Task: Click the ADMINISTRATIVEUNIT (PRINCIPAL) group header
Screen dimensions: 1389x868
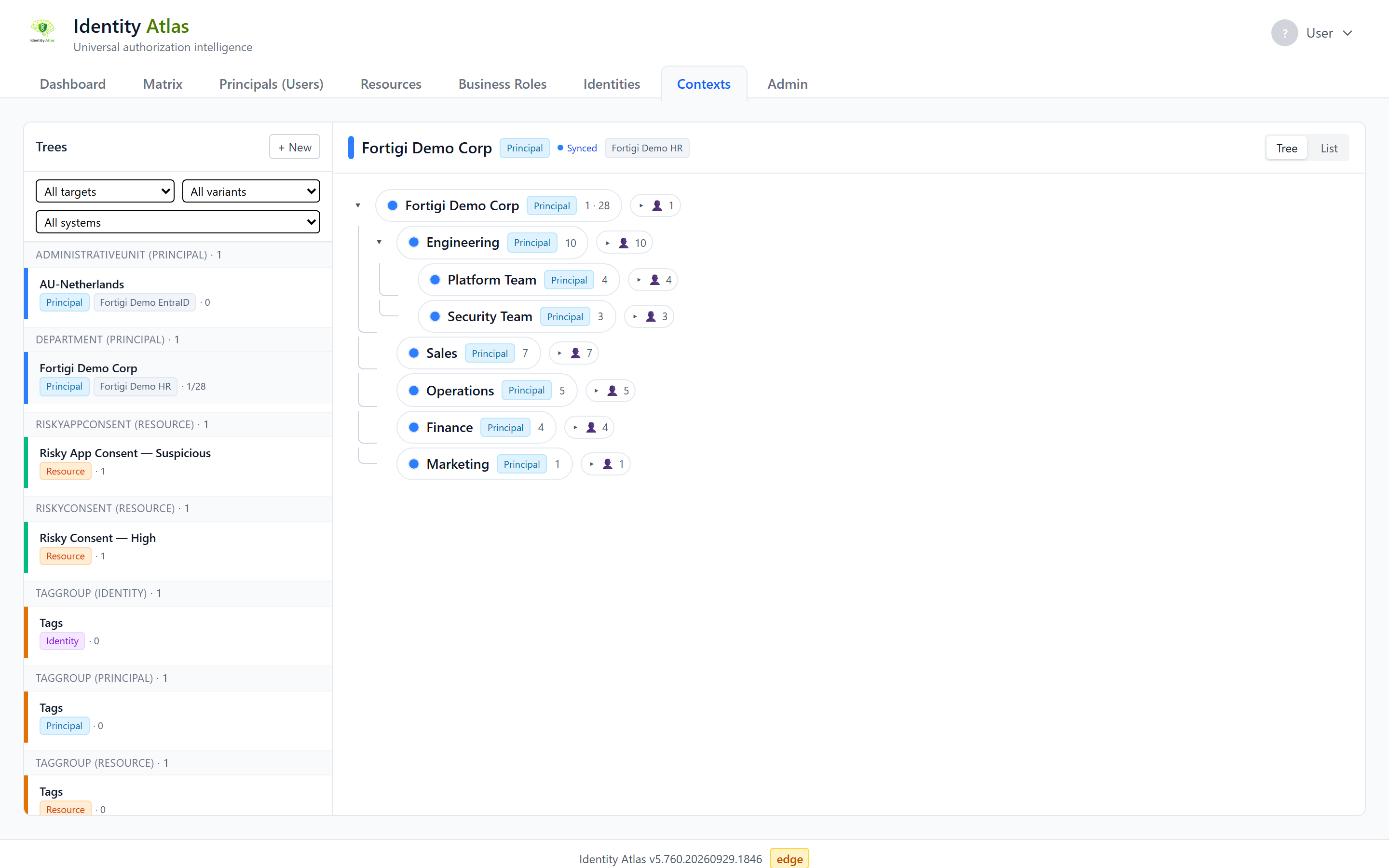Action: [178, 254]
